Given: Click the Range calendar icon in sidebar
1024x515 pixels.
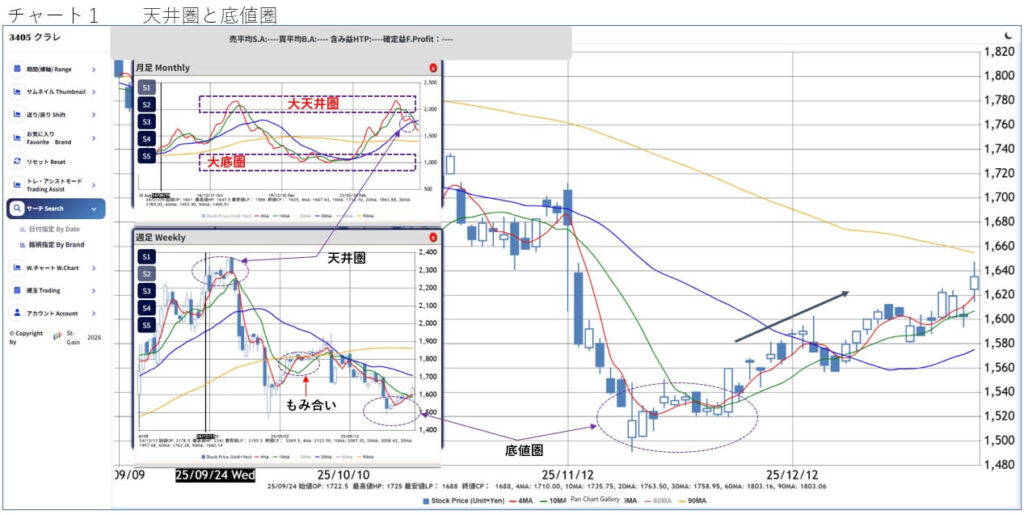Looking at the screenshot, I should click(x=17, y=69).
